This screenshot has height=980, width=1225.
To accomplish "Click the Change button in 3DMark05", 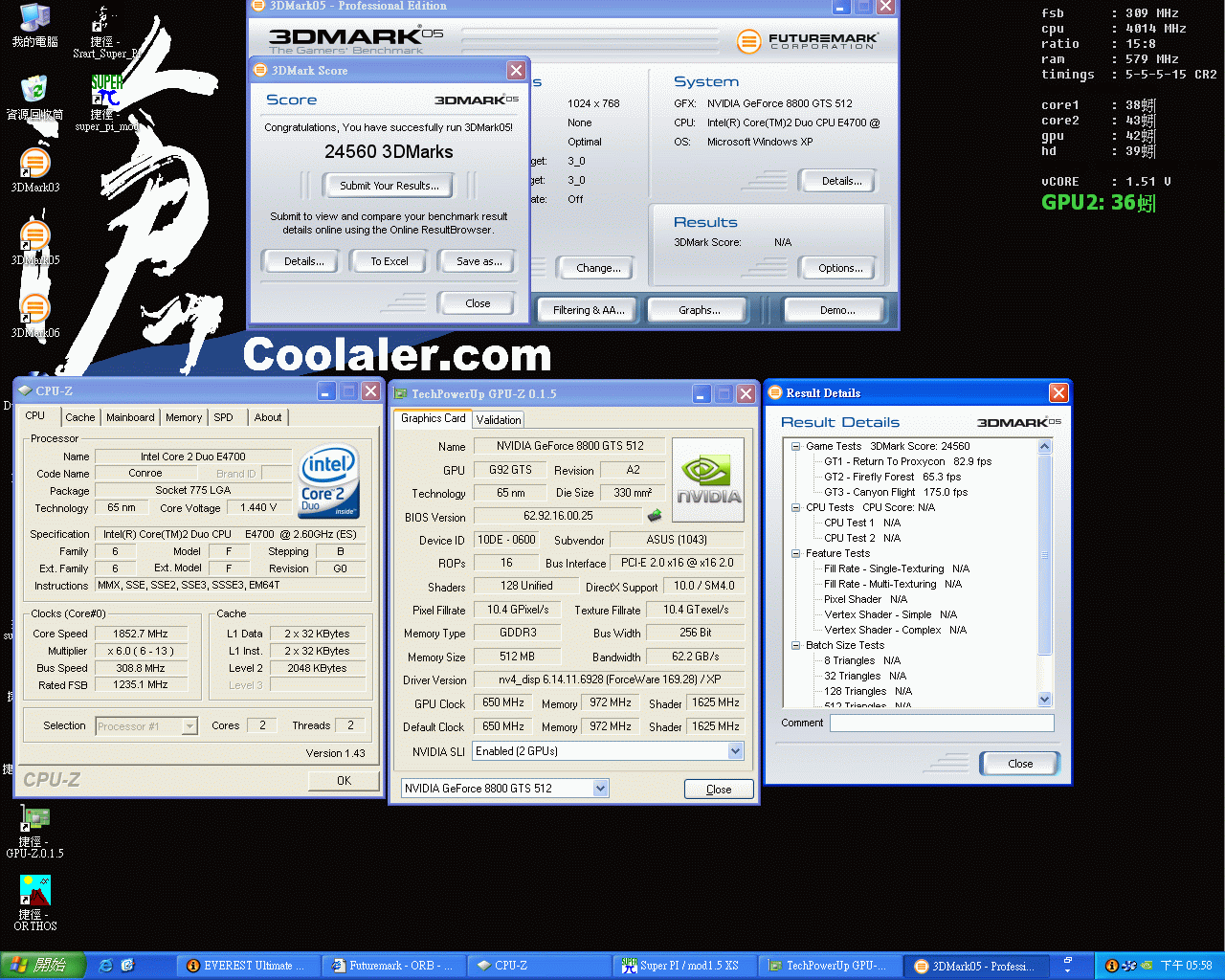I will [598, 268].
